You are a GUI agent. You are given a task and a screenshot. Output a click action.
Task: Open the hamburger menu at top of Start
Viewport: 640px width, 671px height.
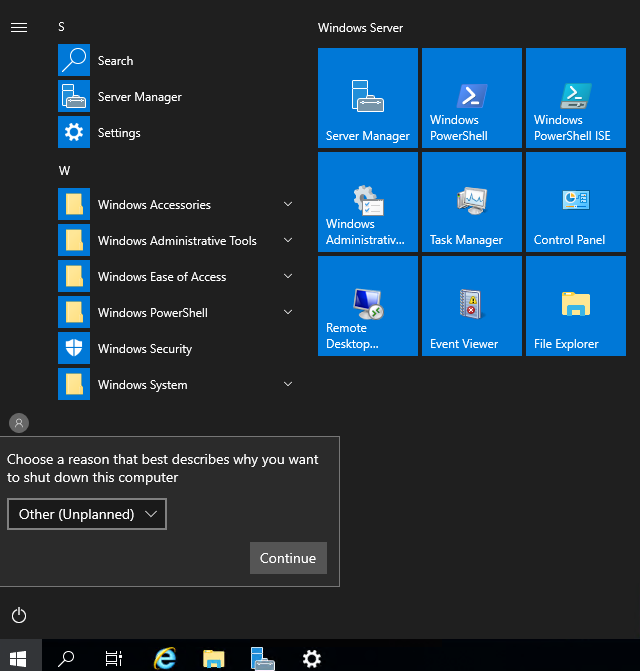point(19,27)
